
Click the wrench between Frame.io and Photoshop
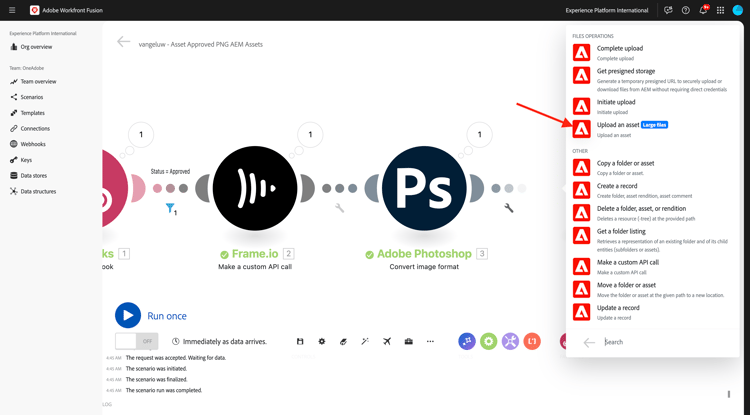(340, 208)
